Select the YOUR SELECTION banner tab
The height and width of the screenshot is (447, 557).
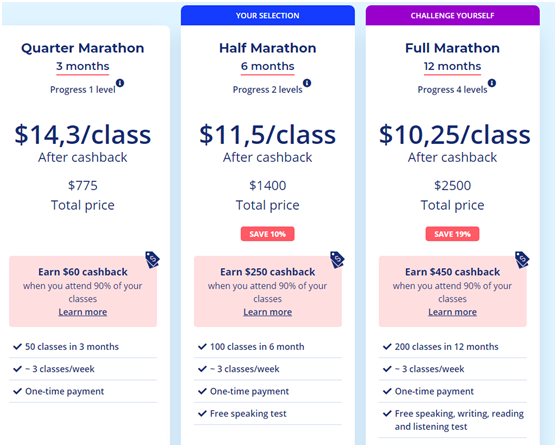coord(267,15)
